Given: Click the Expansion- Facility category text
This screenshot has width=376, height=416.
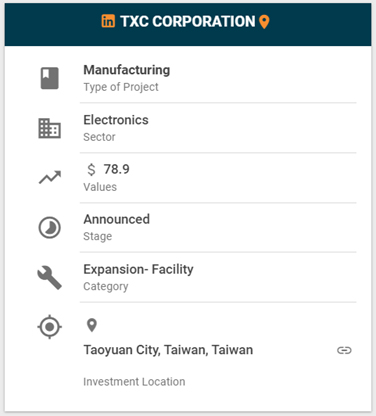Looking at the screenshot, I should point(138,269).
